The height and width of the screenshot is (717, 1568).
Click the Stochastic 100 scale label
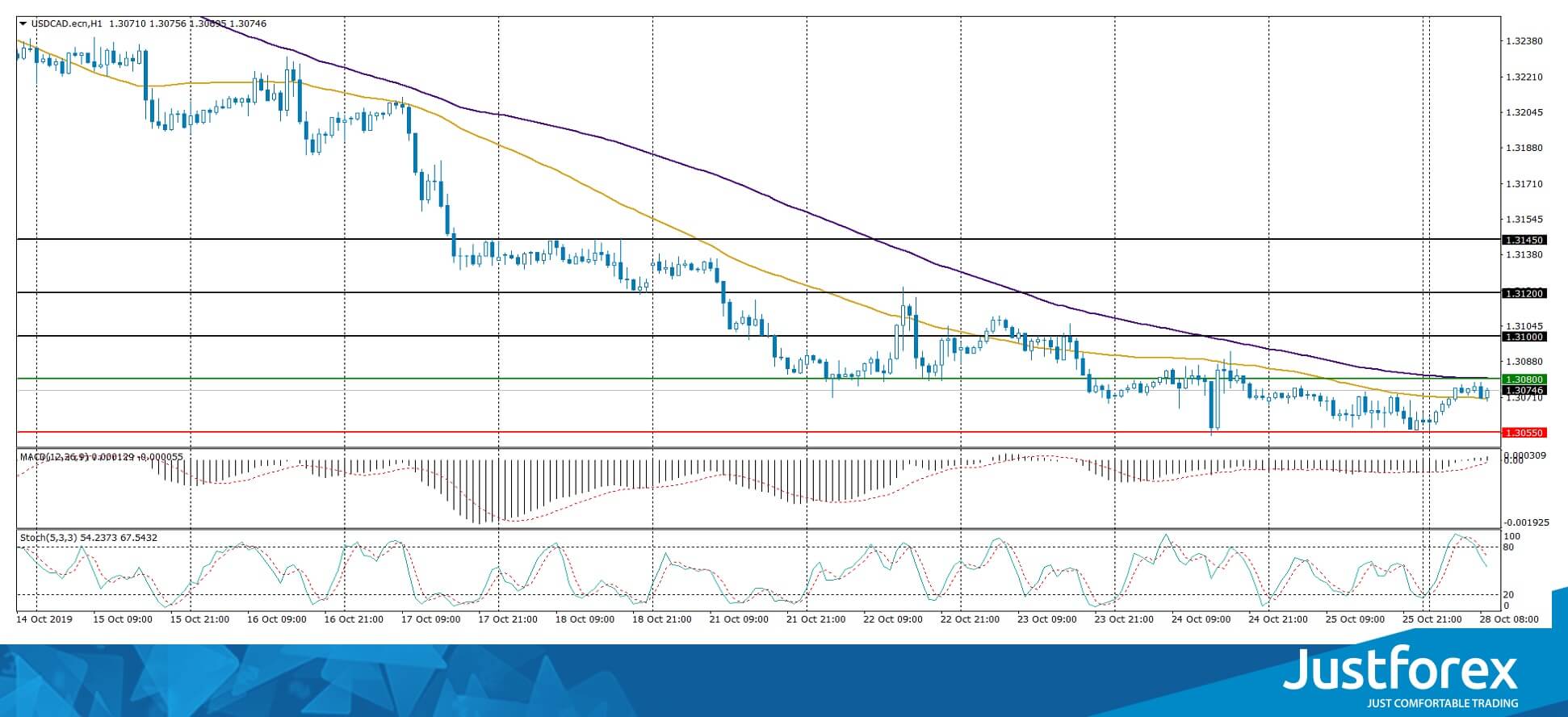[1511, 537]
